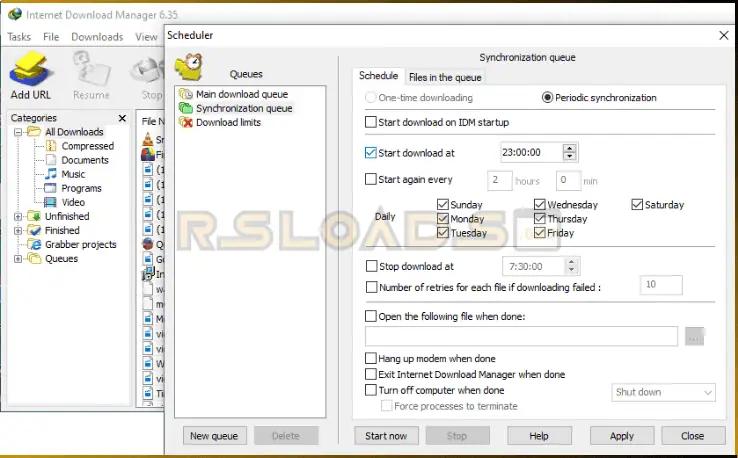738x458 pixels.
Task: Enable Start download on IDM startup
Action: pyautogui.click(x=372, y=123)
